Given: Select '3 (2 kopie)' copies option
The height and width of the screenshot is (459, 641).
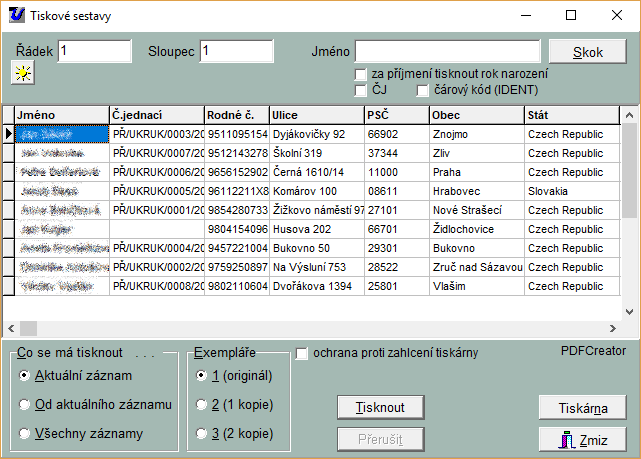Looking at the screenshot, I should pos(203,434).
